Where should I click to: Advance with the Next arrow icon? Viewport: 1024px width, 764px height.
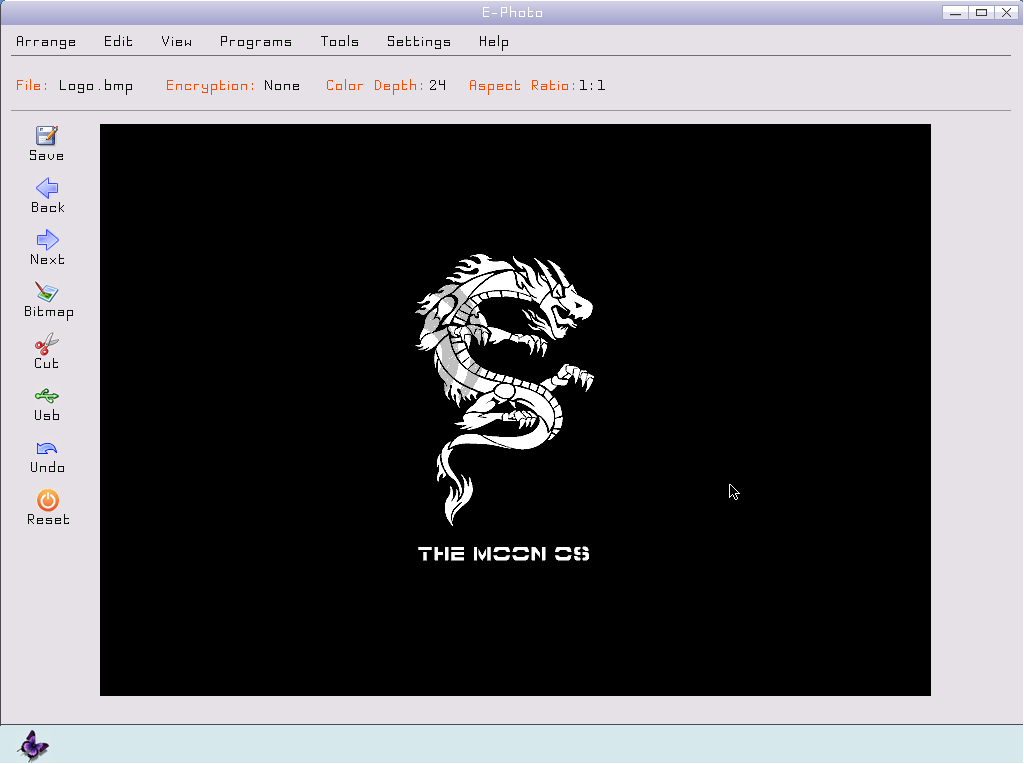pyautogui.click(x=47, y=240)
